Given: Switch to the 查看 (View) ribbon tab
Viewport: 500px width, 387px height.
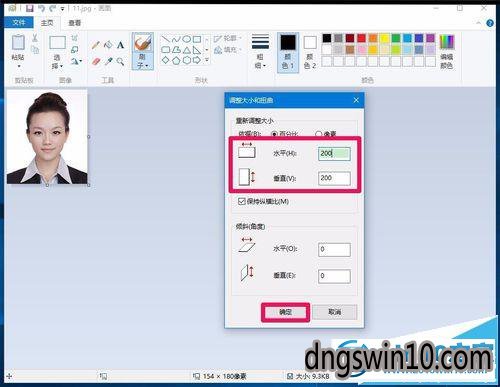Looking at the screenshot, I should click(74, 23).
